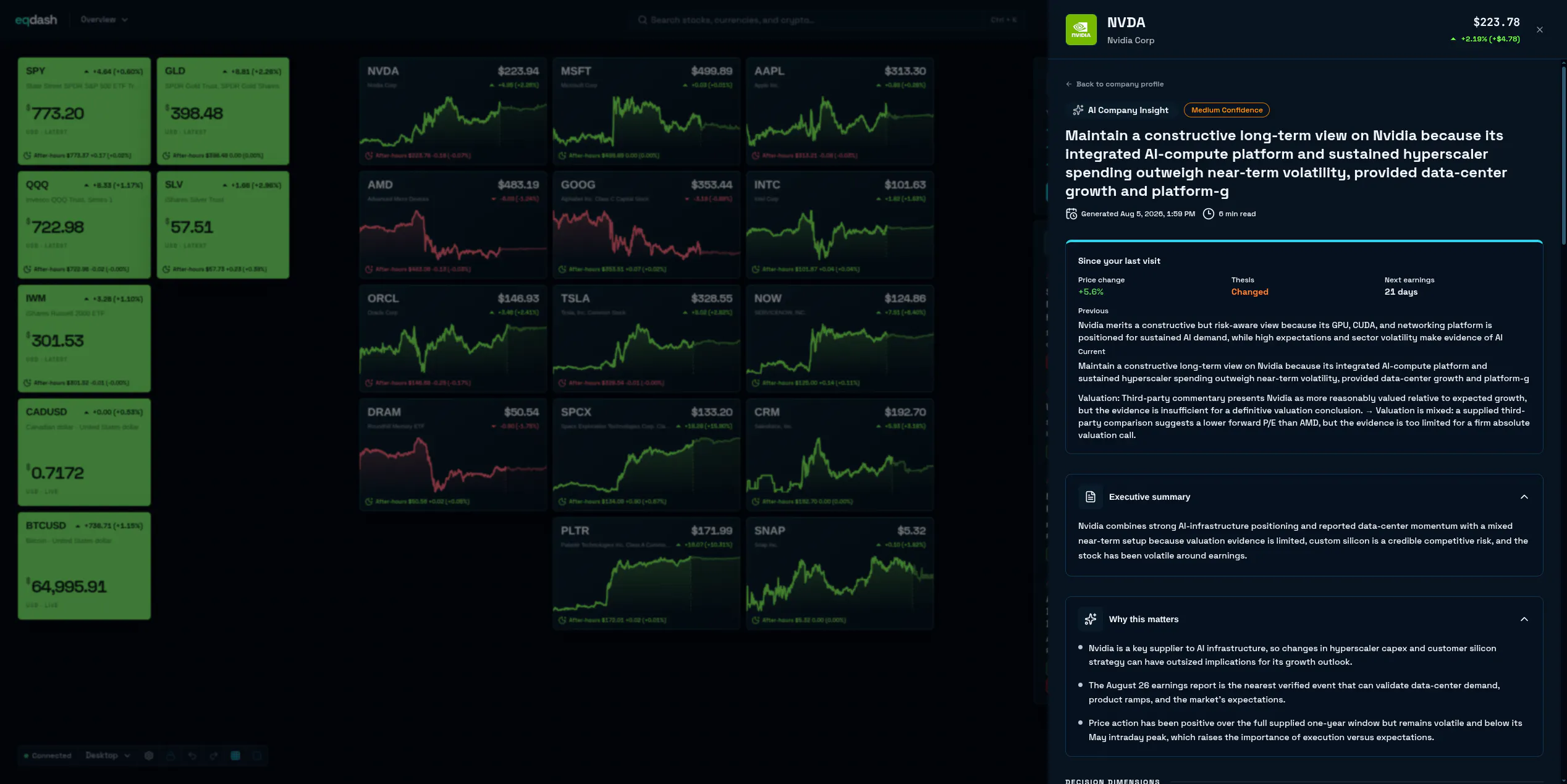The height and width of the screenshot is (784, 1567).
Task: Click the insight panel vertical scrollbar
Action: 1563,154
